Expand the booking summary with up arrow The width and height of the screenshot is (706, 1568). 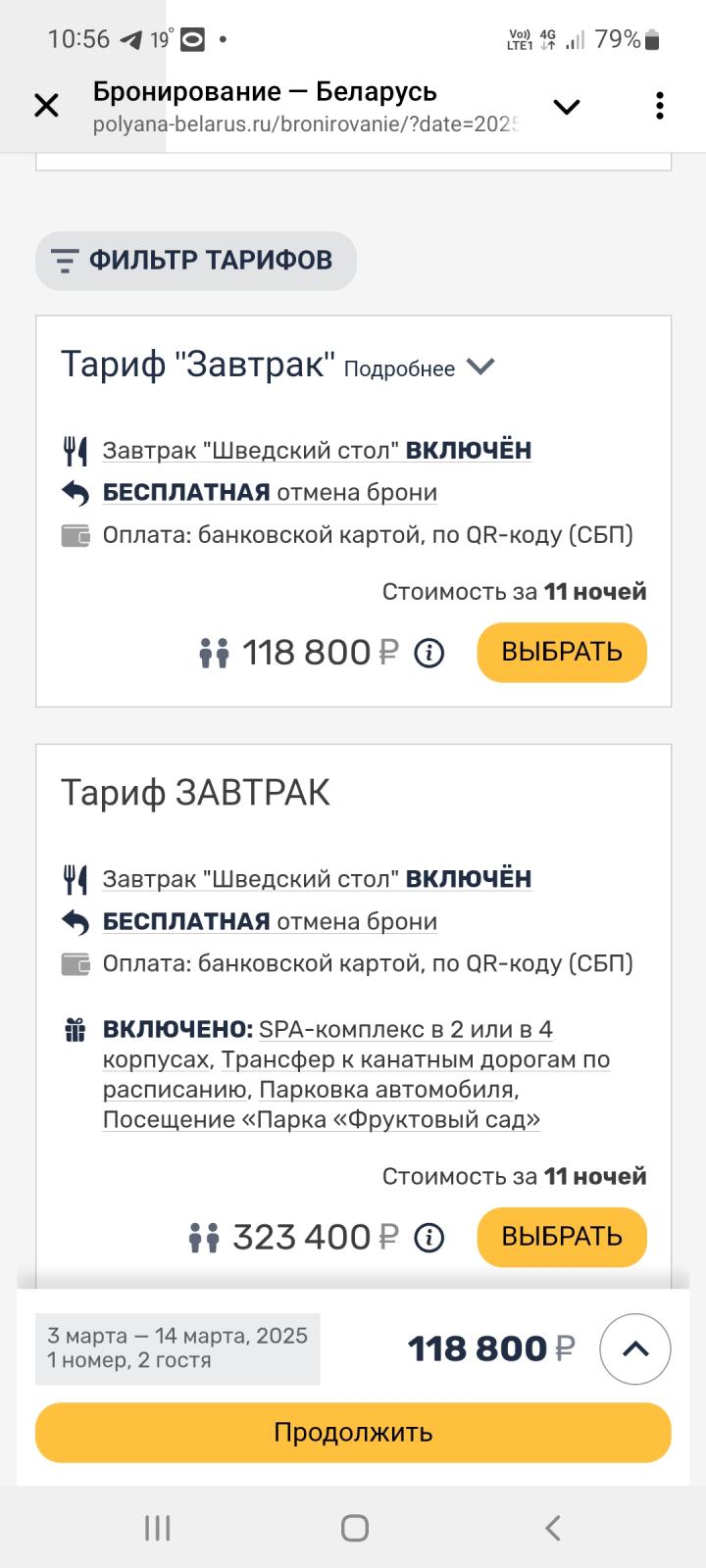click(635, 1349)
